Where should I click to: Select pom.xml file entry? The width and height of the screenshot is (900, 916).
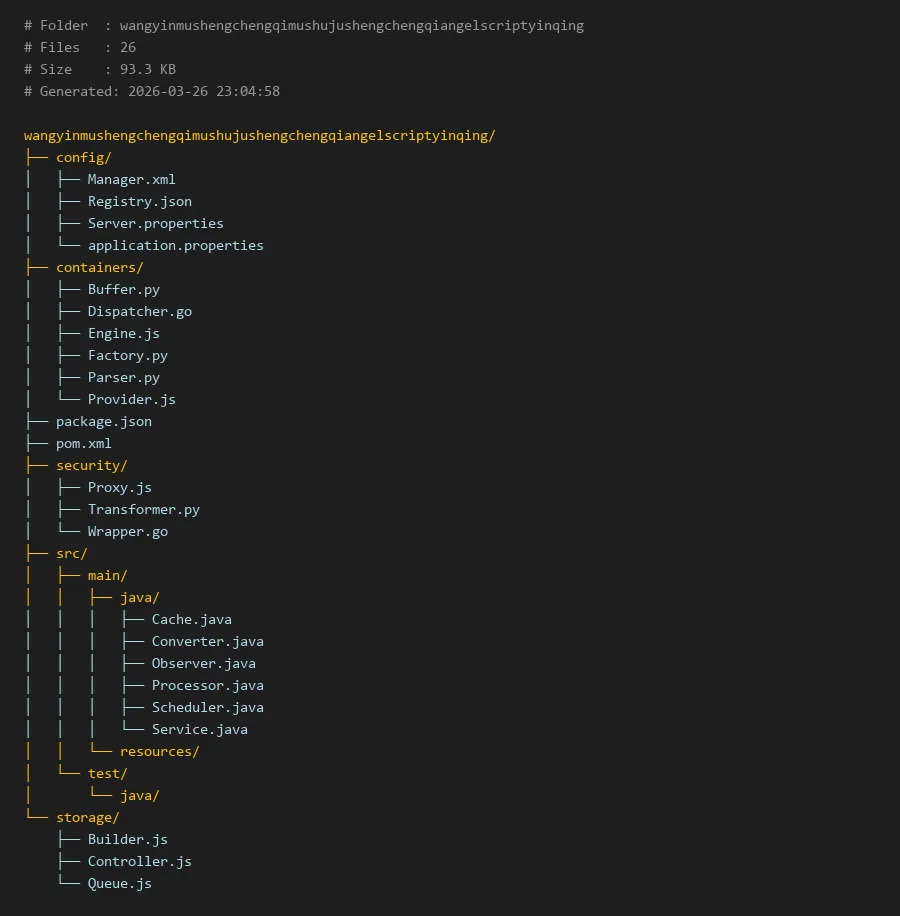coord(83,443)
